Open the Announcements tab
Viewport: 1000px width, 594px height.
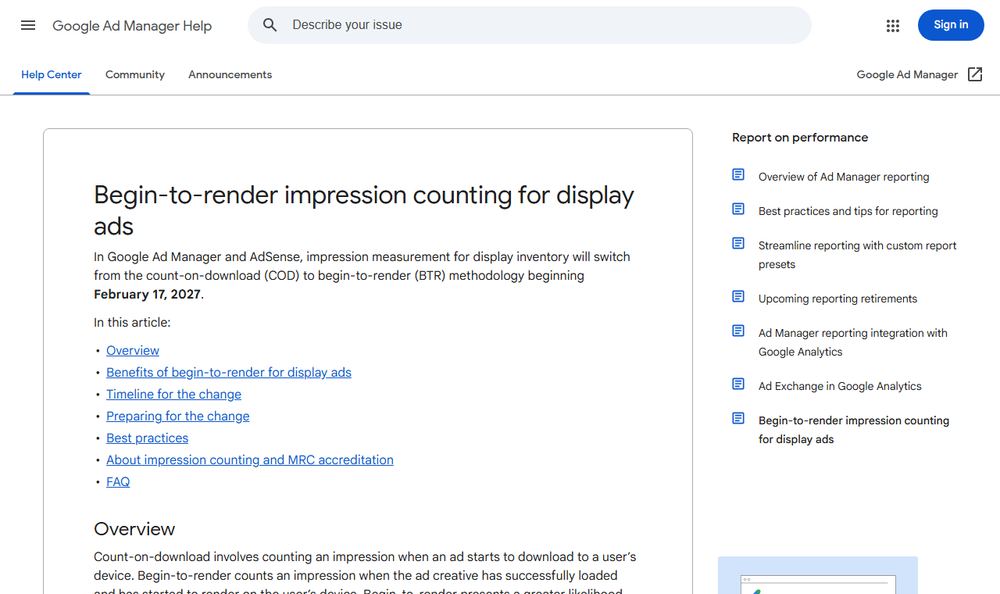[230, 75]
